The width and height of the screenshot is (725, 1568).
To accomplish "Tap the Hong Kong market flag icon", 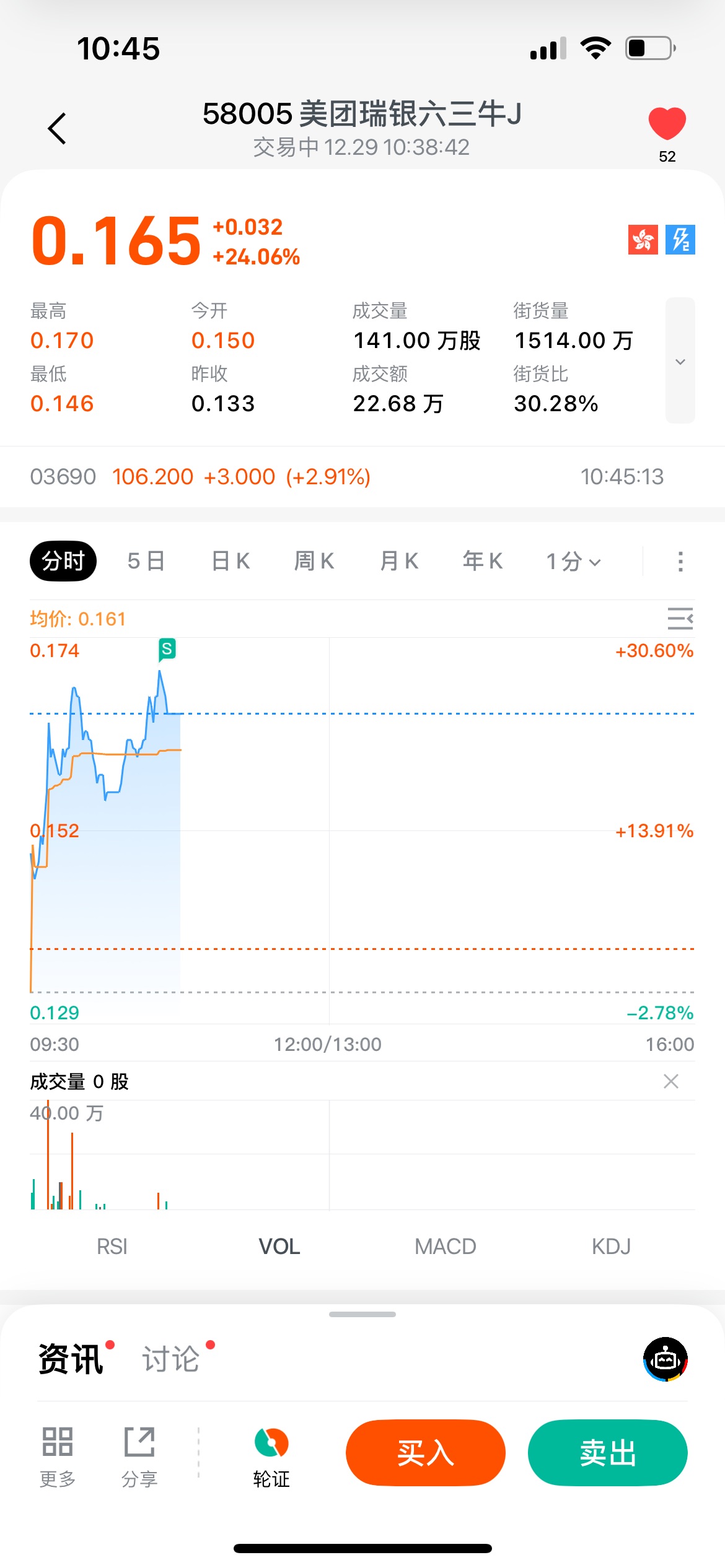I will [x=643, y=240].
